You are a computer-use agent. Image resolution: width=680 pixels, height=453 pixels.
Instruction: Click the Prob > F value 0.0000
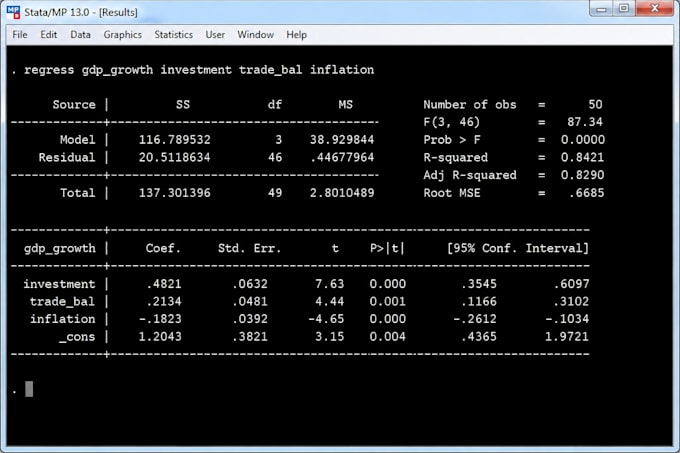pyautogui.click(x=582, y=140)
